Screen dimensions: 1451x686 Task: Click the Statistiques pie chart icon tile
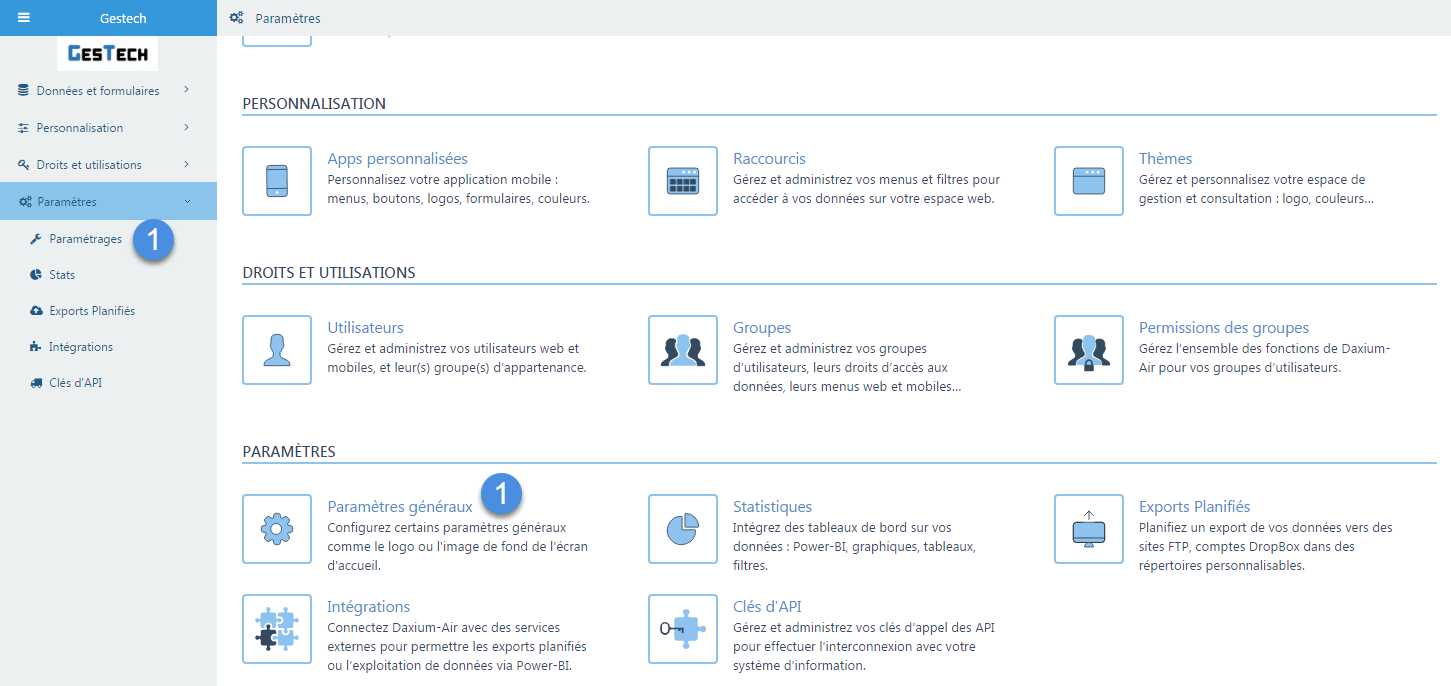click(x=683, y=529)
